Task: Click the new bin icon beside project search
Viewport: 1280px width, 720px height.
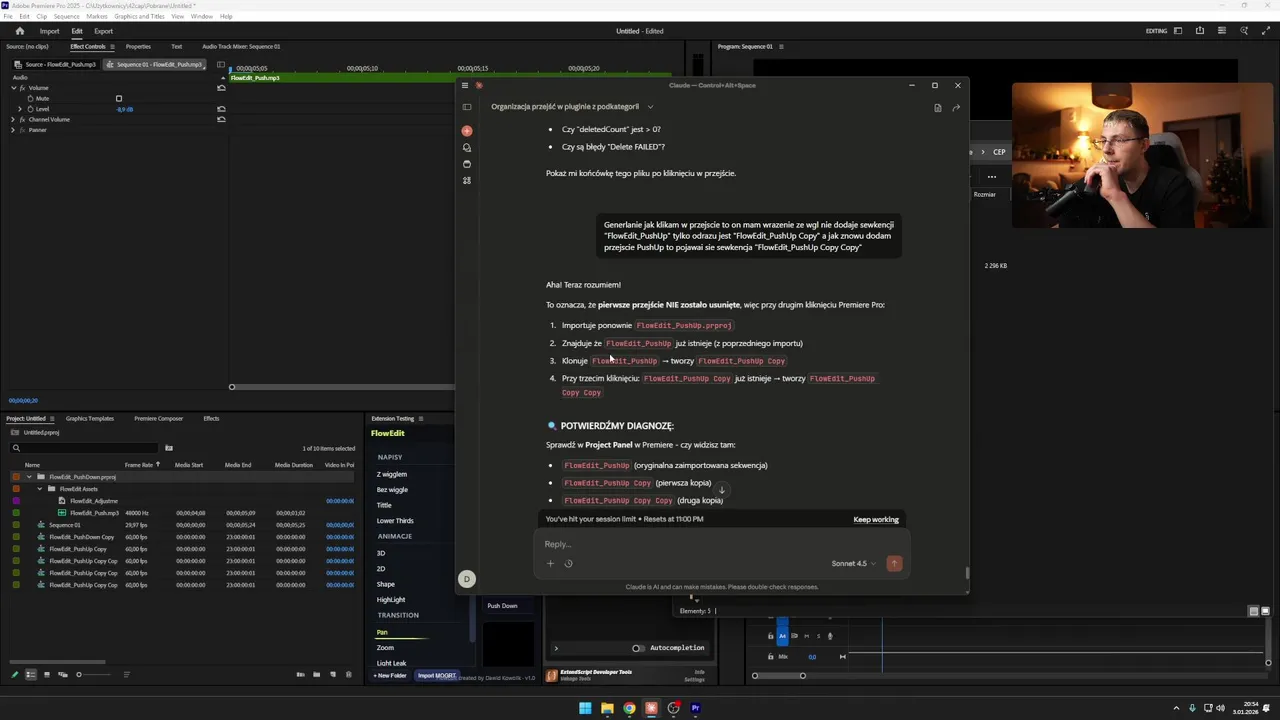Action: (169, 448)
